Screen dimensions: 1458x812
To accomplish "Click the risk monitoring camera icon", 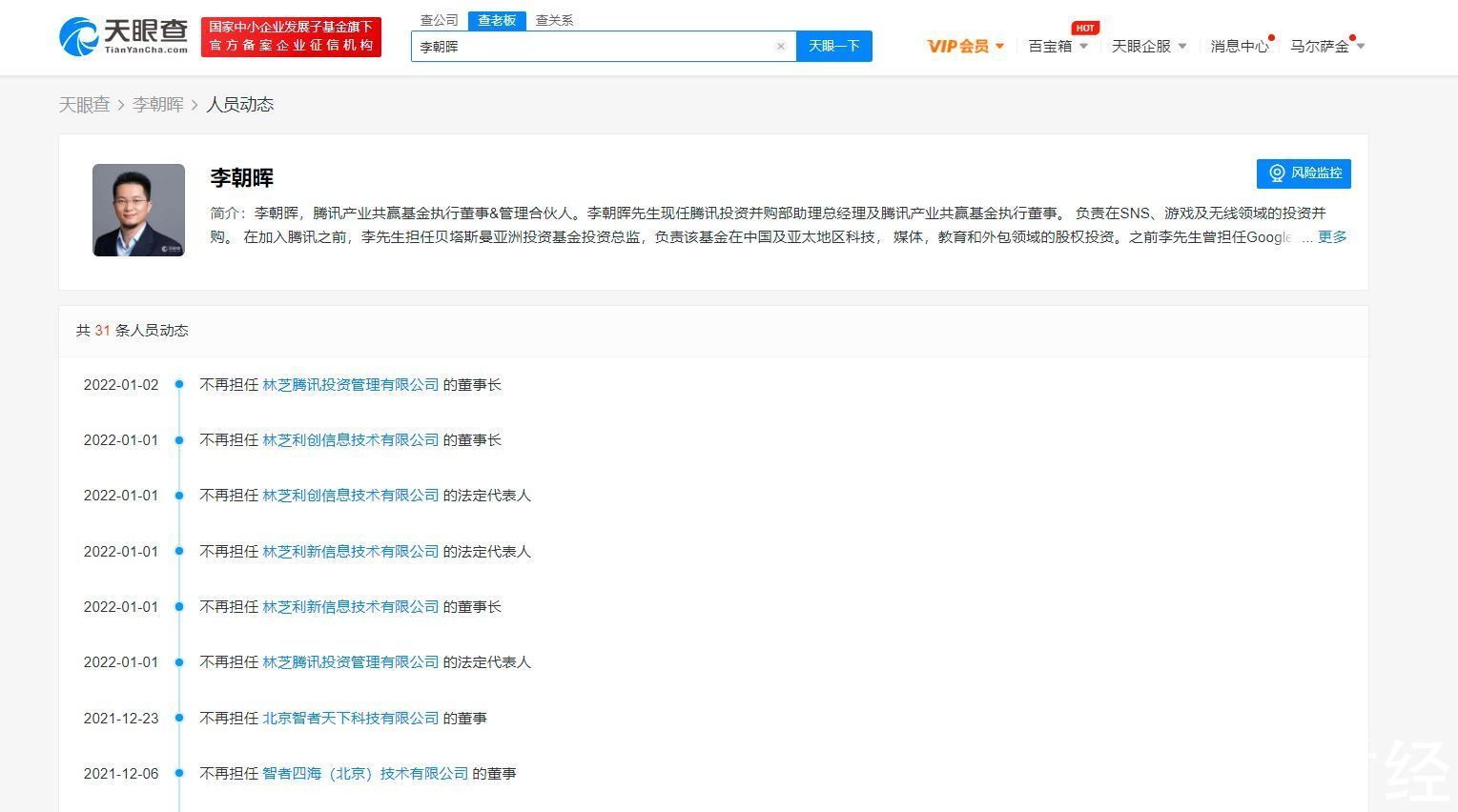I will coord(1277,173).
